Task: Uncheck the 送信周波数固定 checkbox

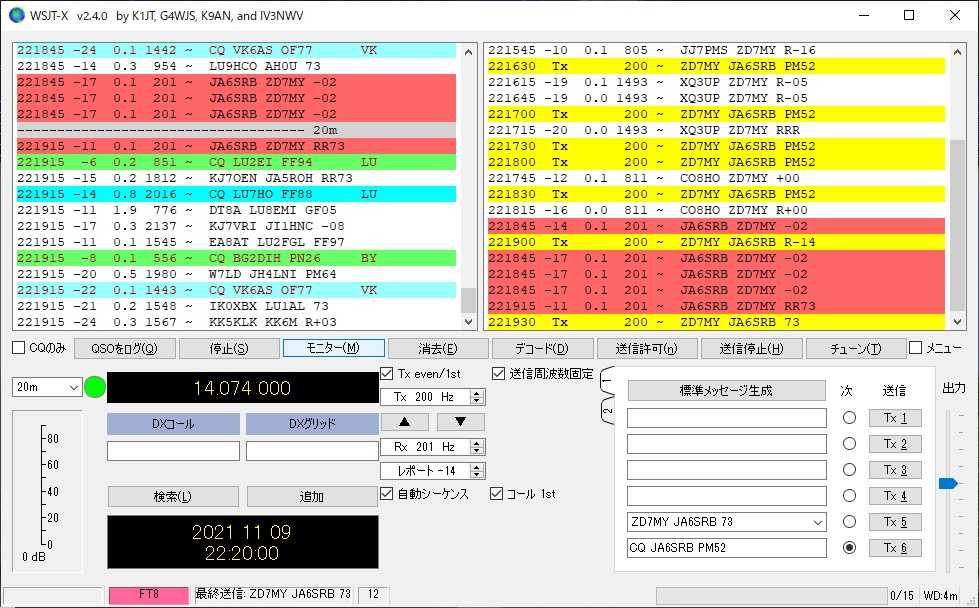Action: click(x=498, y=374)
